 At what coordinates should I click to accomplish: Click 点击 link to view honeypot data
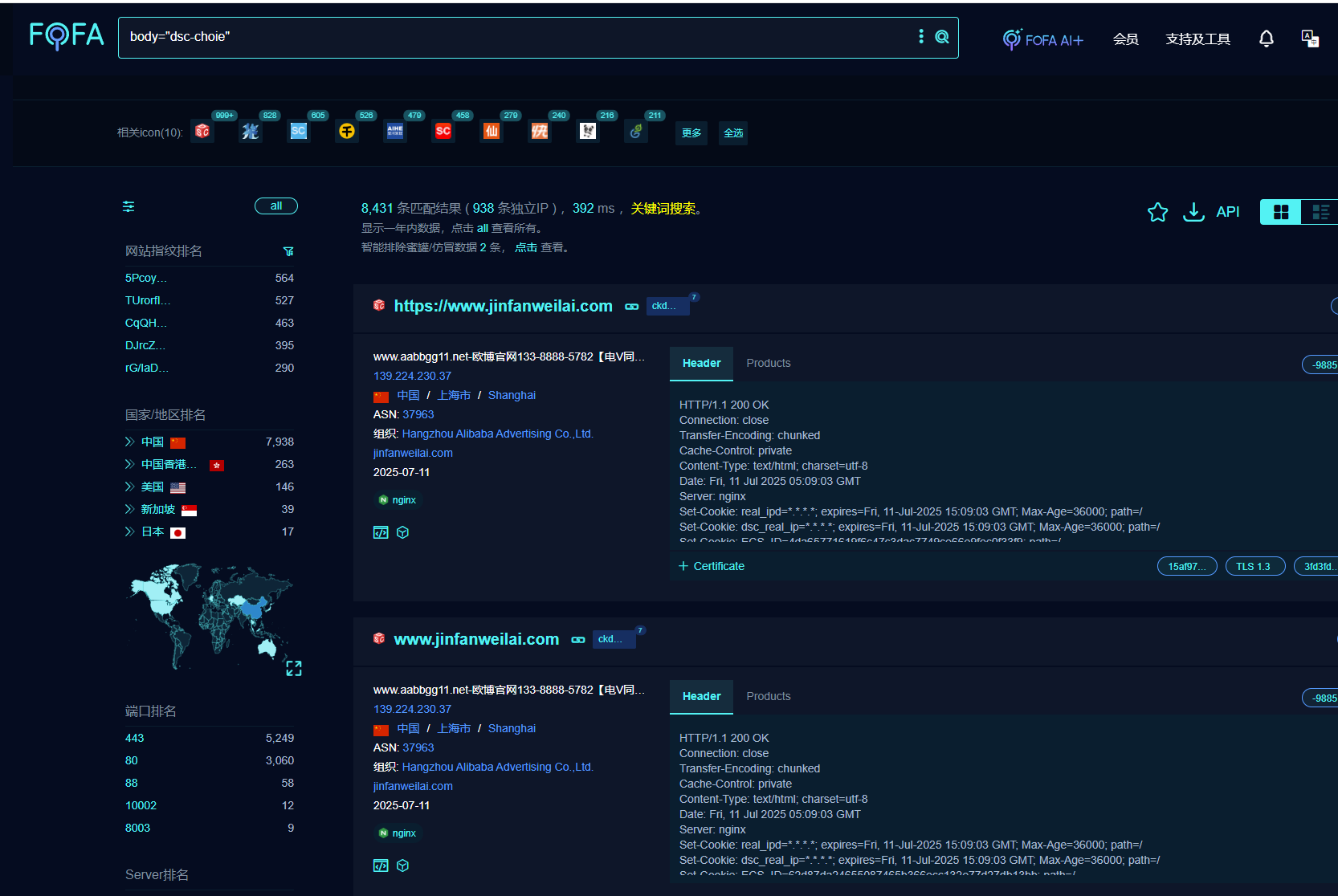point(525,247)
